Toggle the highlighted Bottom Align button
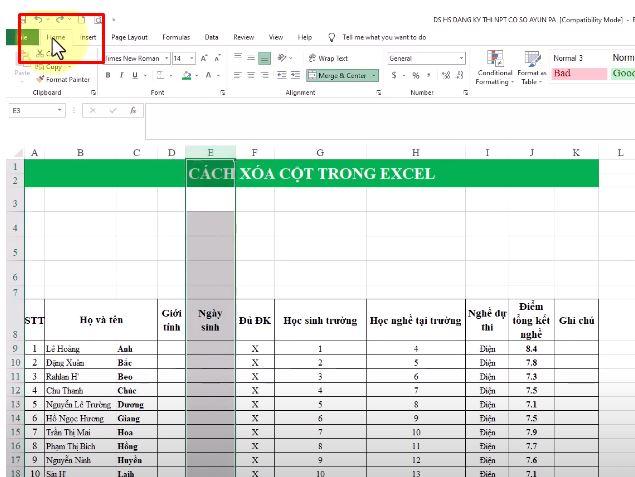 [264, 59]
